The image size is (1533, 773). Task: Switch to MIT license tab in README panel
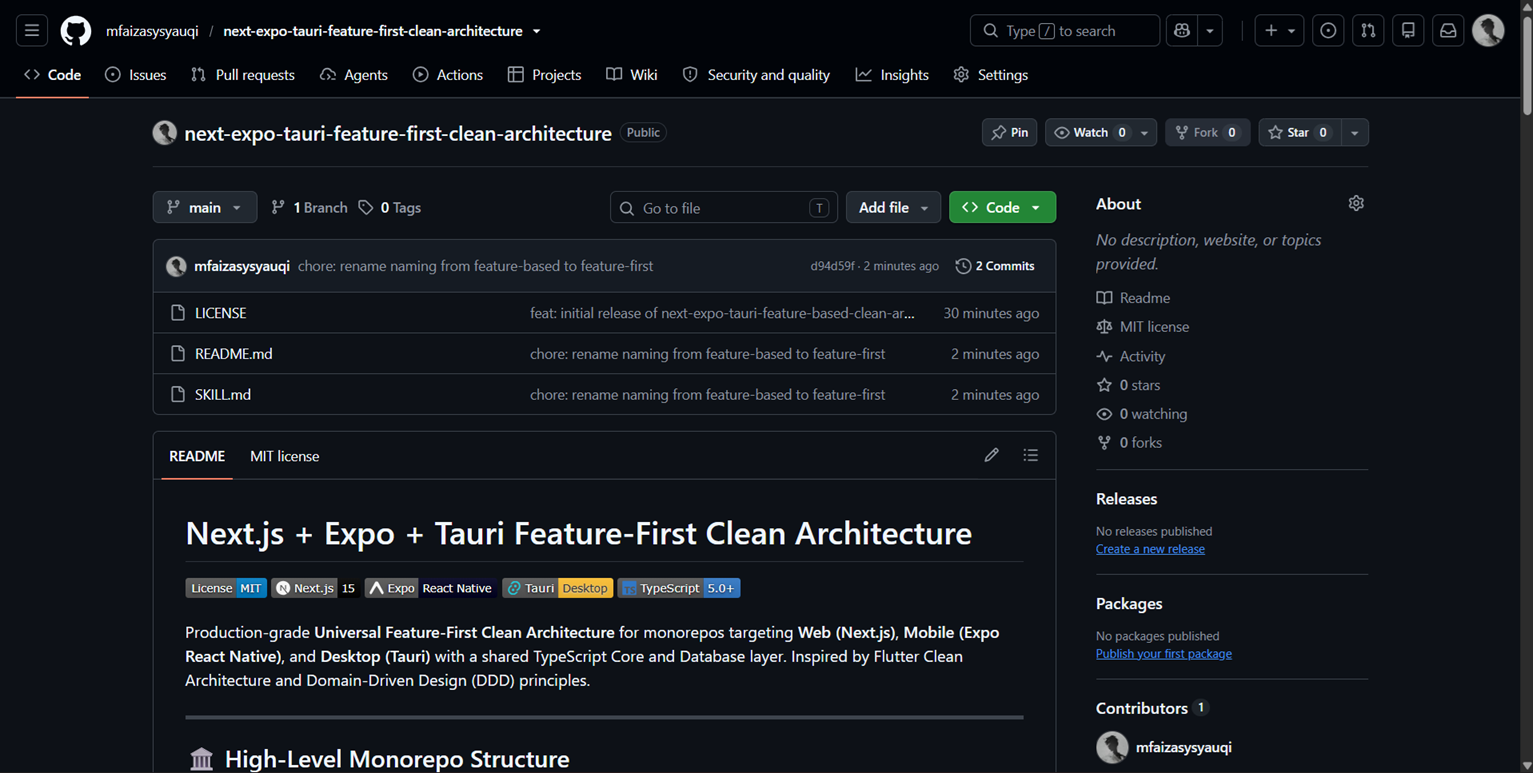coord(285,456)
